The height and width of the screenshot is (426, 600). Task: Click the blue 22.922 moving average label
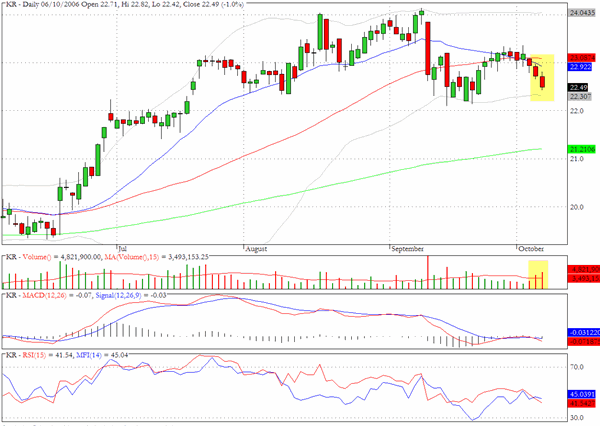pyautogui.click(x=580, y=67)
